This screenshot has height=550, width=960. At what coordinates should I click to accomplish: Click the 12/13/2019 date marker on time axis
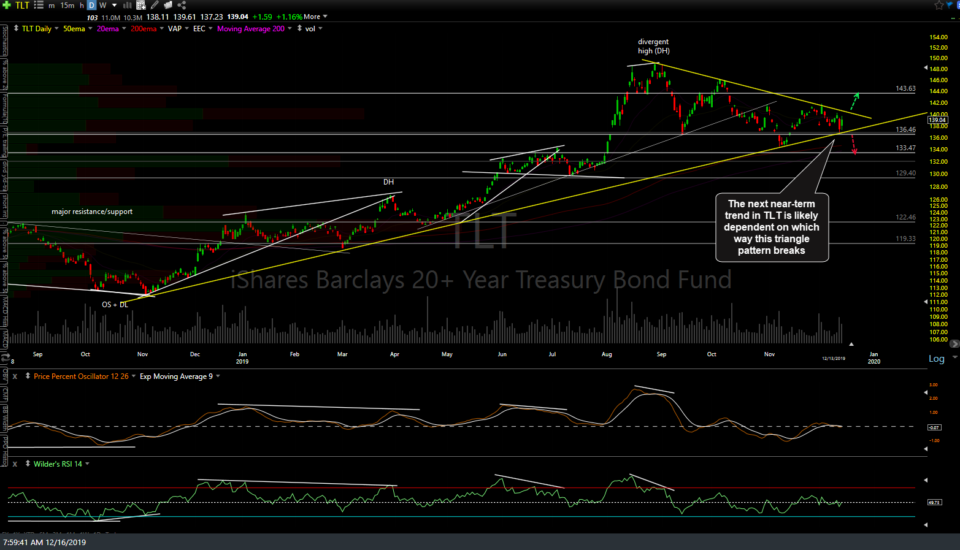[x=833, y=358]
